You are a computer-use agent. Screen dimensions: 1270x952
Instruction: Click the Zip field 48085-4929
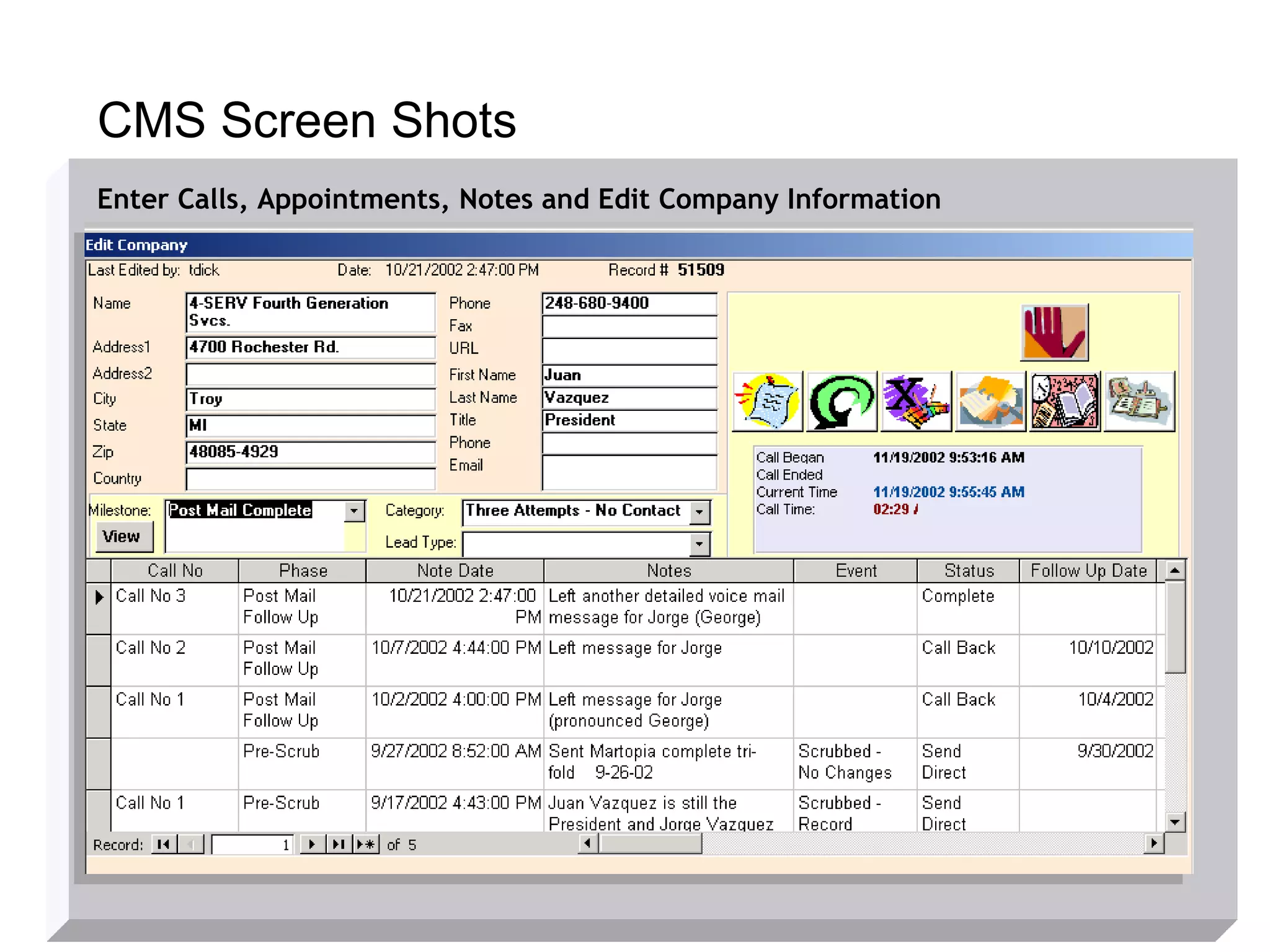click(311, 452)
